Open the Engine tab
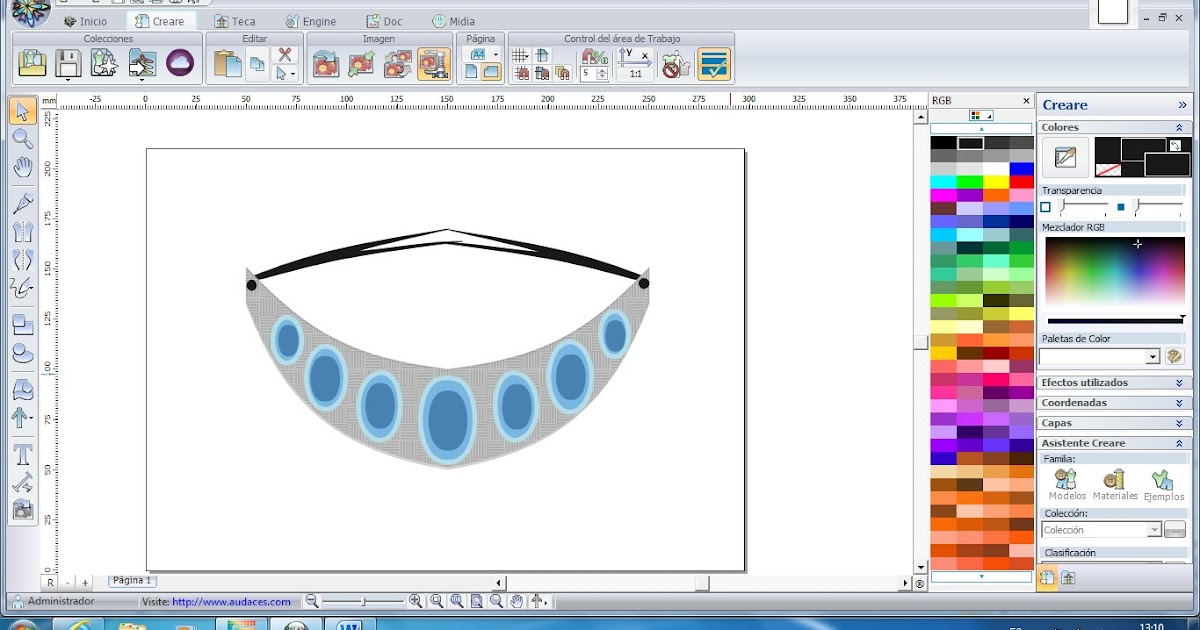The width and height of the screenshot is (1200, 630). click(x=310, y=21)
